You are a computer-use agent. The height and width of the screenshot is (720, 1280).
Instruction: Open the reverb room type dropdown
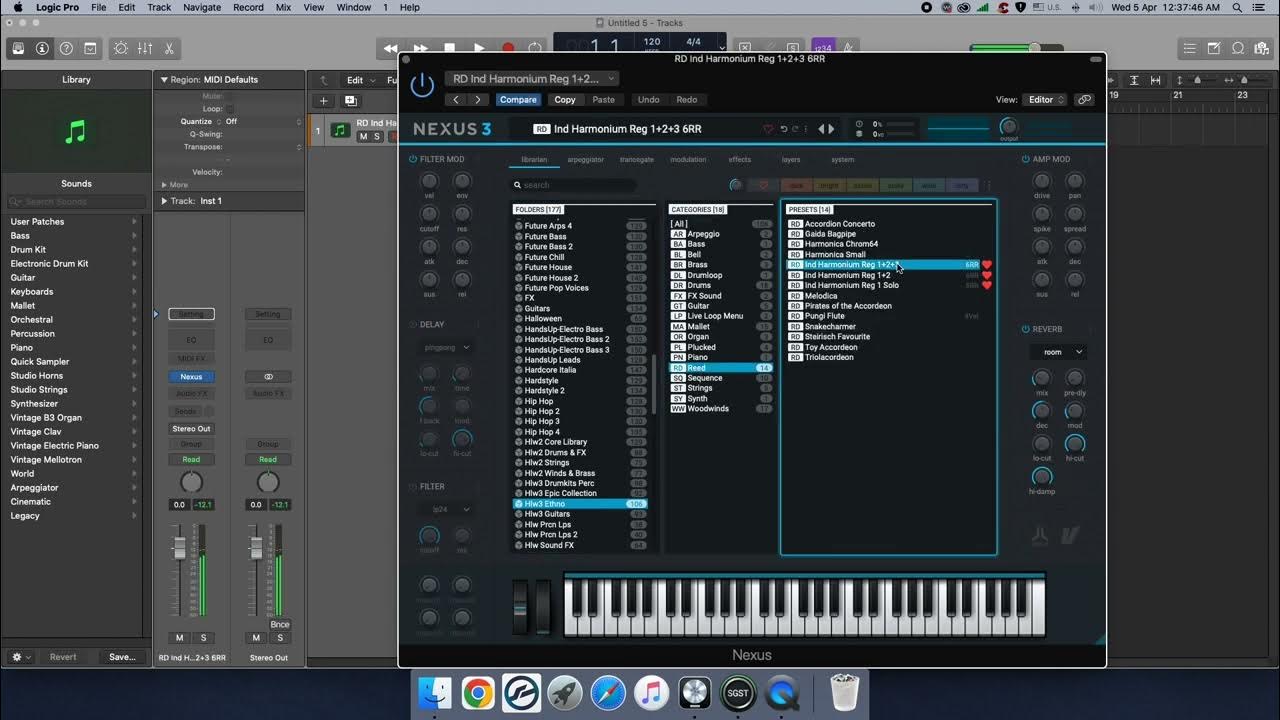(x=1058, y=352)
